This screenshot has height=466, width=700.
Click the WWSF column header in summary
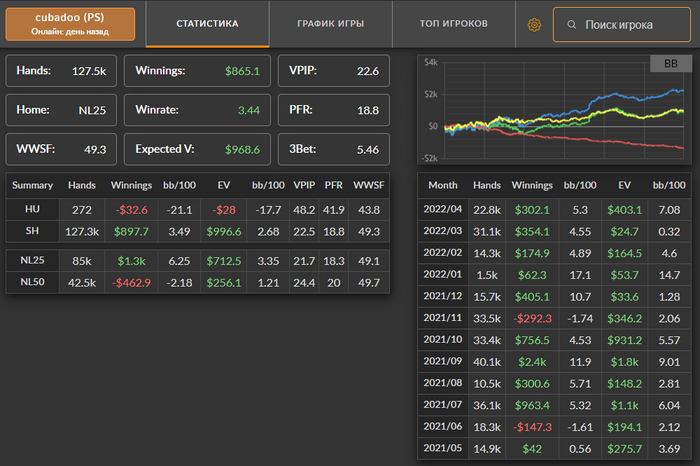tap(368, 185)
